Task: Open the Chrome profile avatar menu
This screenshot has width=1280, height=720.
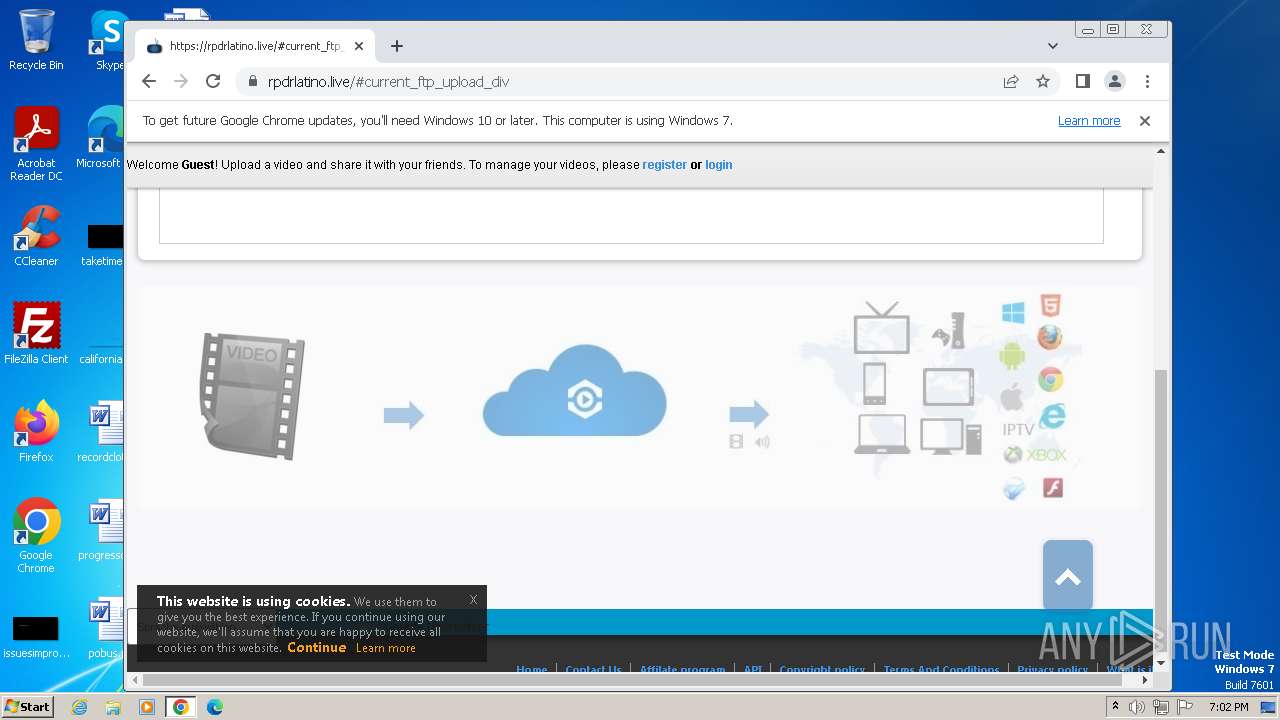Action: click(1115, 81)
